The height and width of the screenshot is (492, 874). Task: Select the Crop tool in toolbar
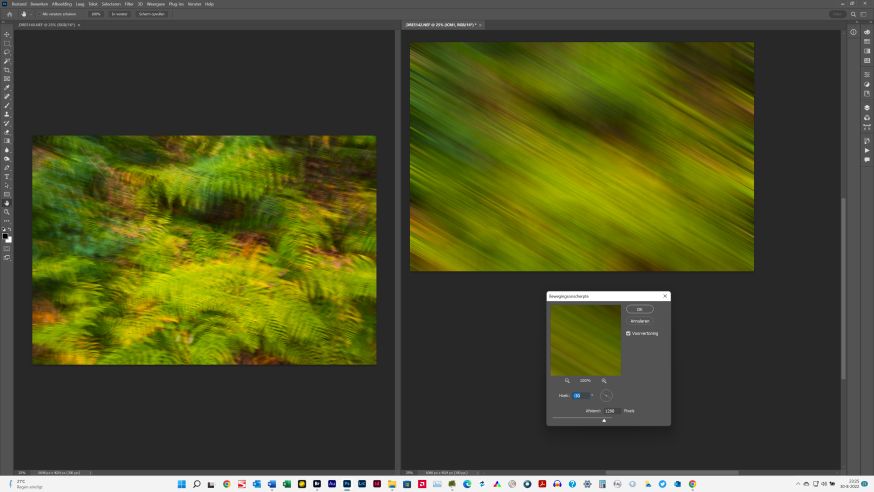[7, 70]
